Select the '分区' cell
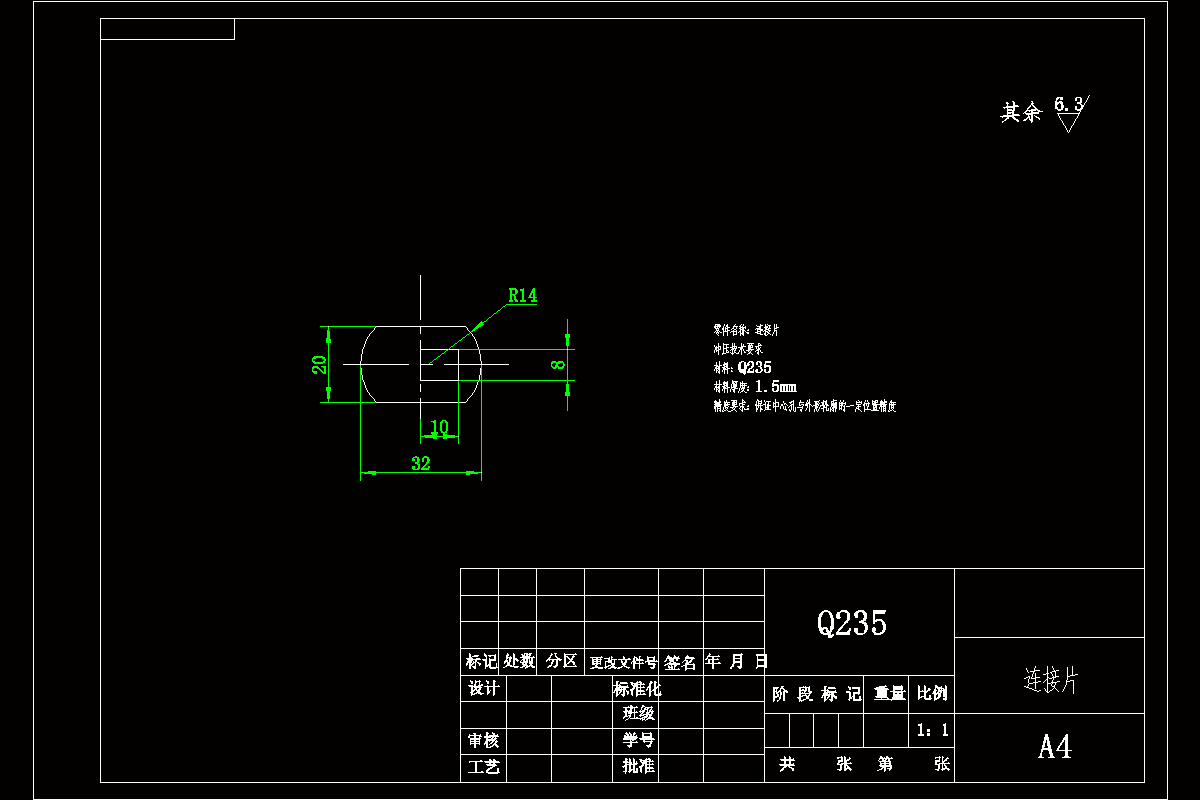Screen dimensions: 1200x800 (x=562, y=661)
